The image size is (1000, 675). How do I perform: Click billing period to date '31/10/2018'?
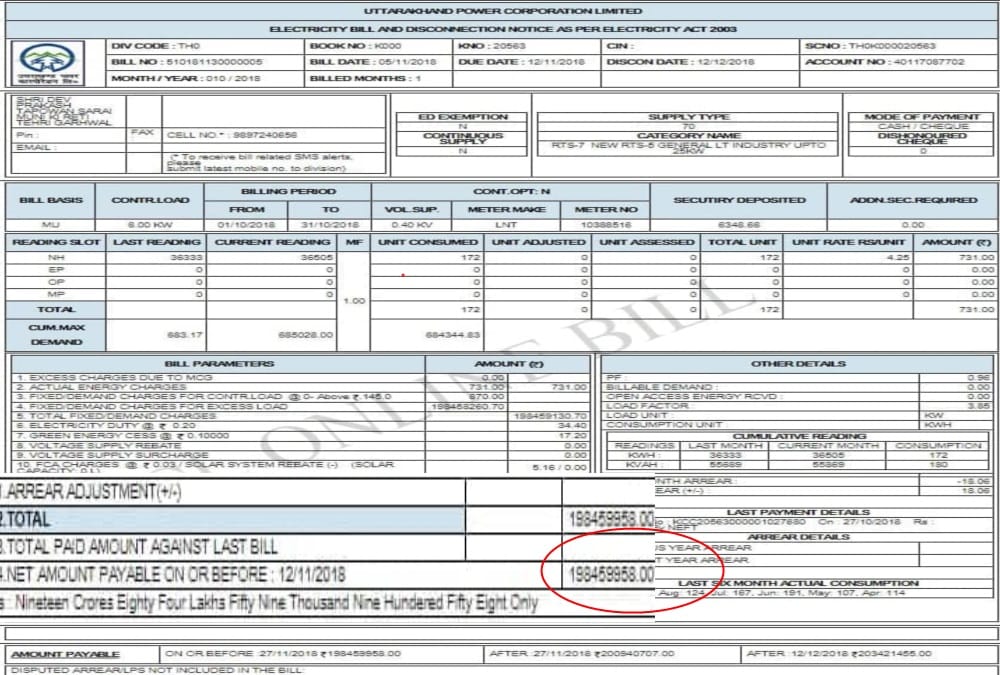[330, 225]
